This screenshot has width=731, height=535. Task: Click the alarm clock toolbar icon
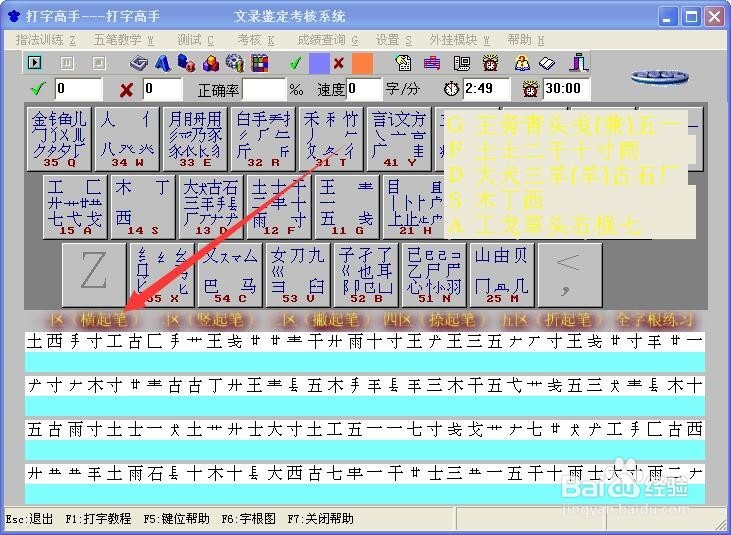tap(490, 63)
